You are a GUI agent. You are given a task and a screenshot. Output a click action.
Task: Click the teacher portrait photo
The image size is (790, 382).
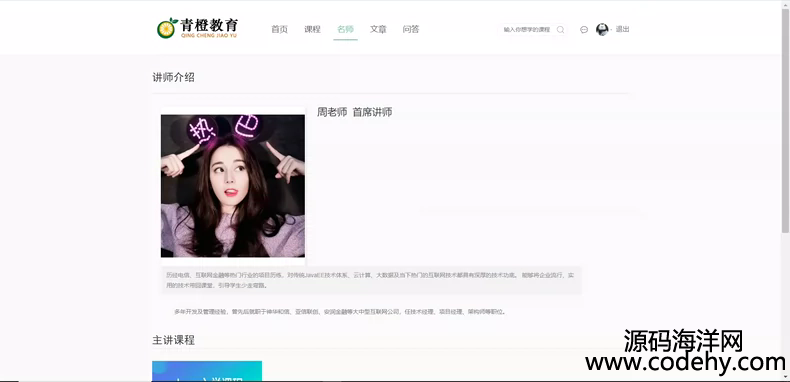tap(233, 186)
